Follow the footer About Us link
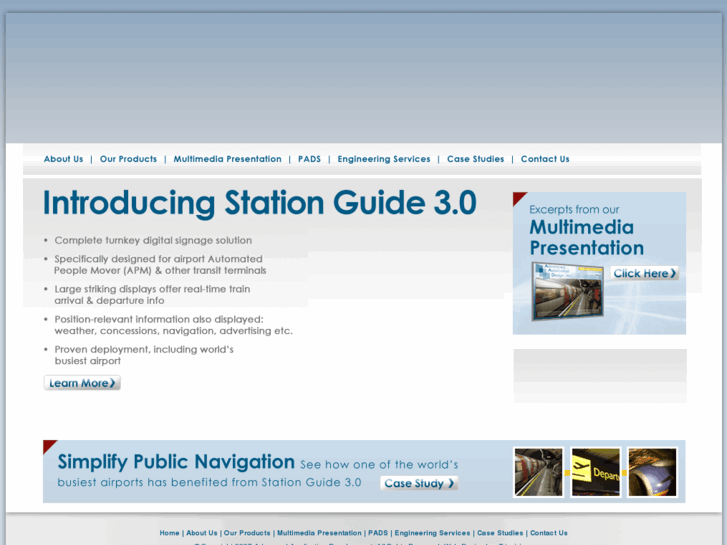The image size is (727, 545). point(202,533)
